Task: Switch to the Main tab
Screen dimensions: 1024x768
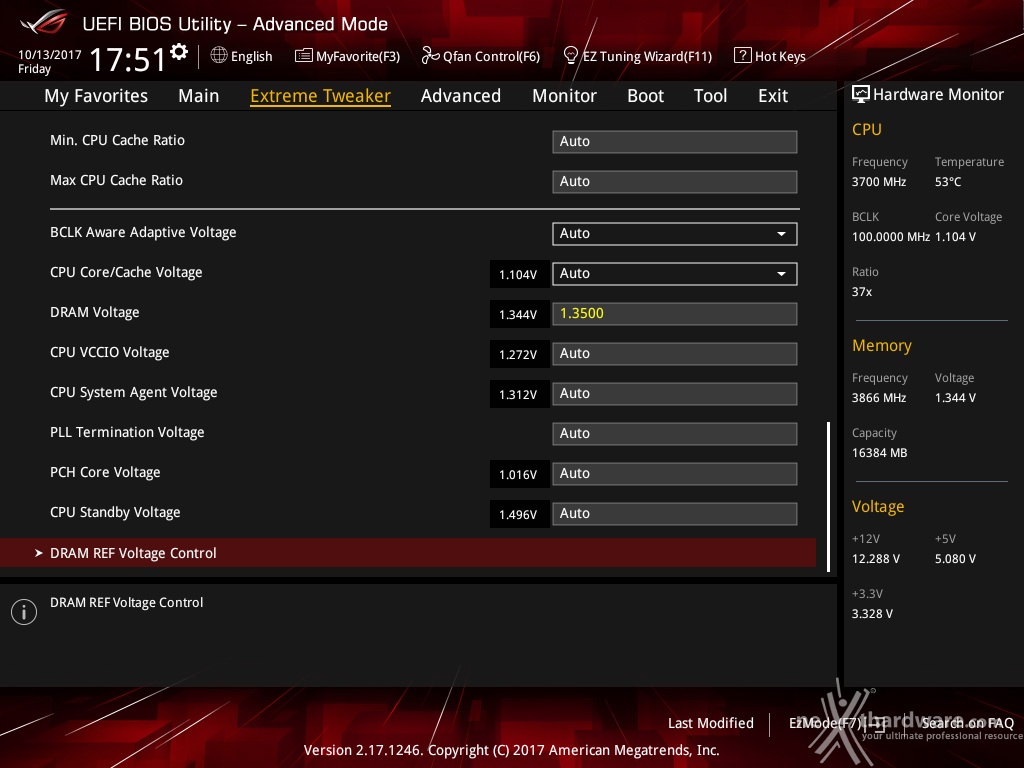Action: click(x=199, y=96)
